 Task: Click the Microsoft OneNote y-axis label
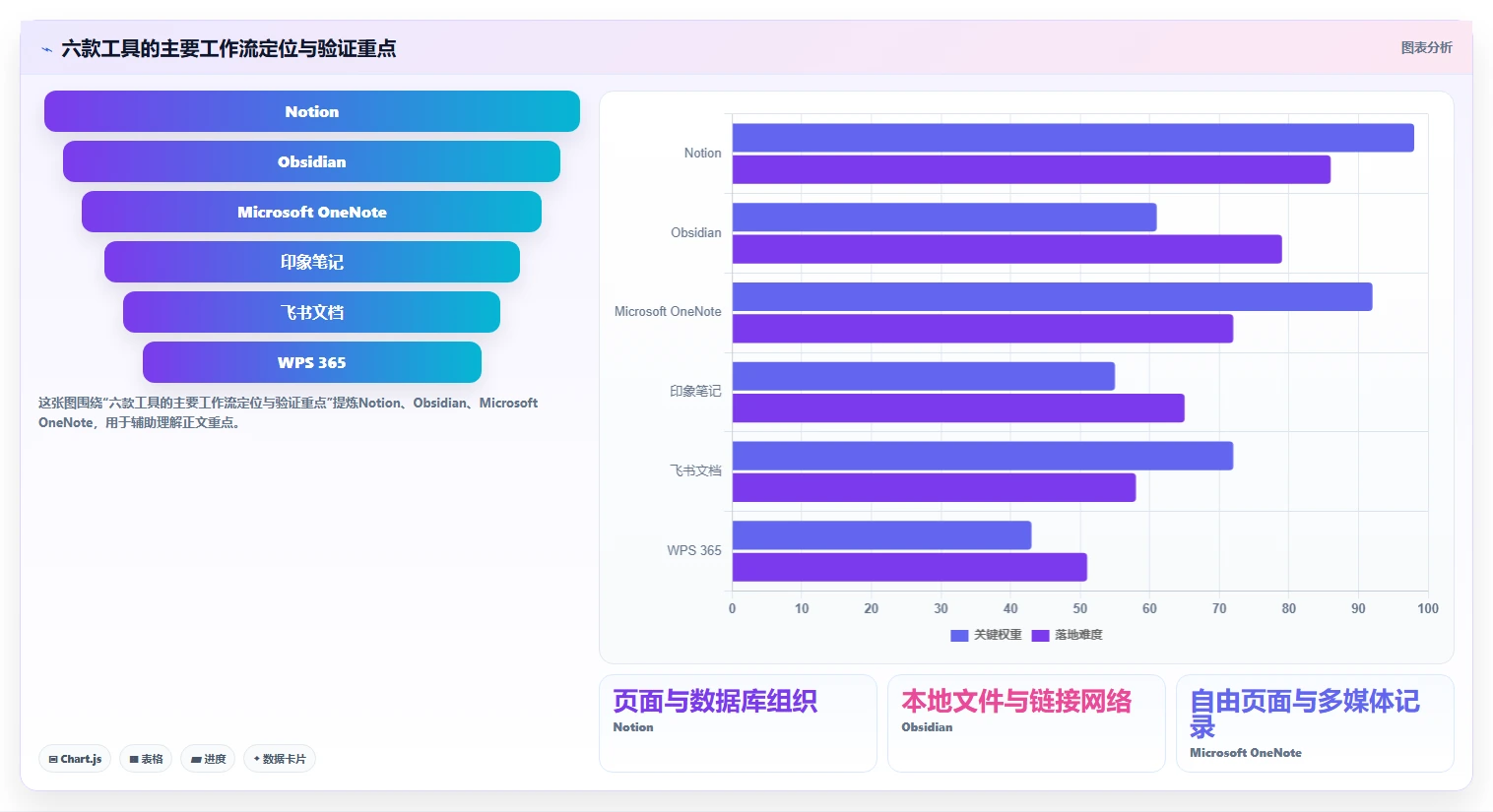[x=668, y=312]
